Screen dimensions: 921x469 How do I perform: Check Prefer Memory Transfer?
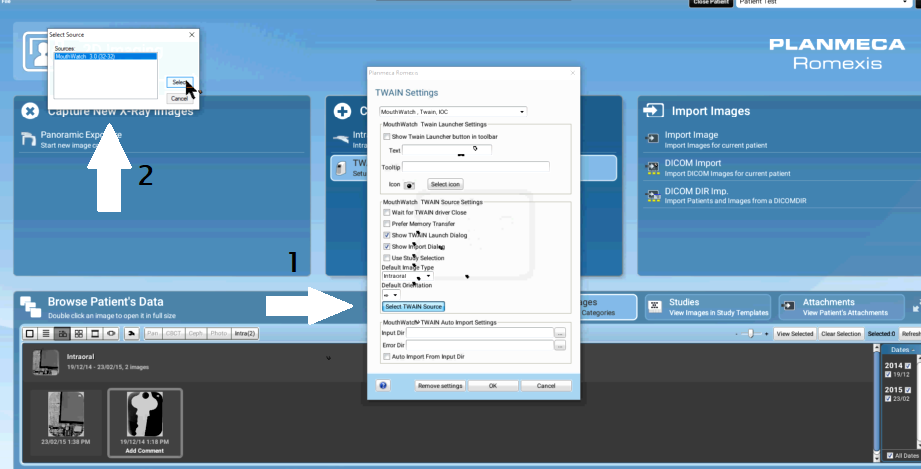click(386, 224)
